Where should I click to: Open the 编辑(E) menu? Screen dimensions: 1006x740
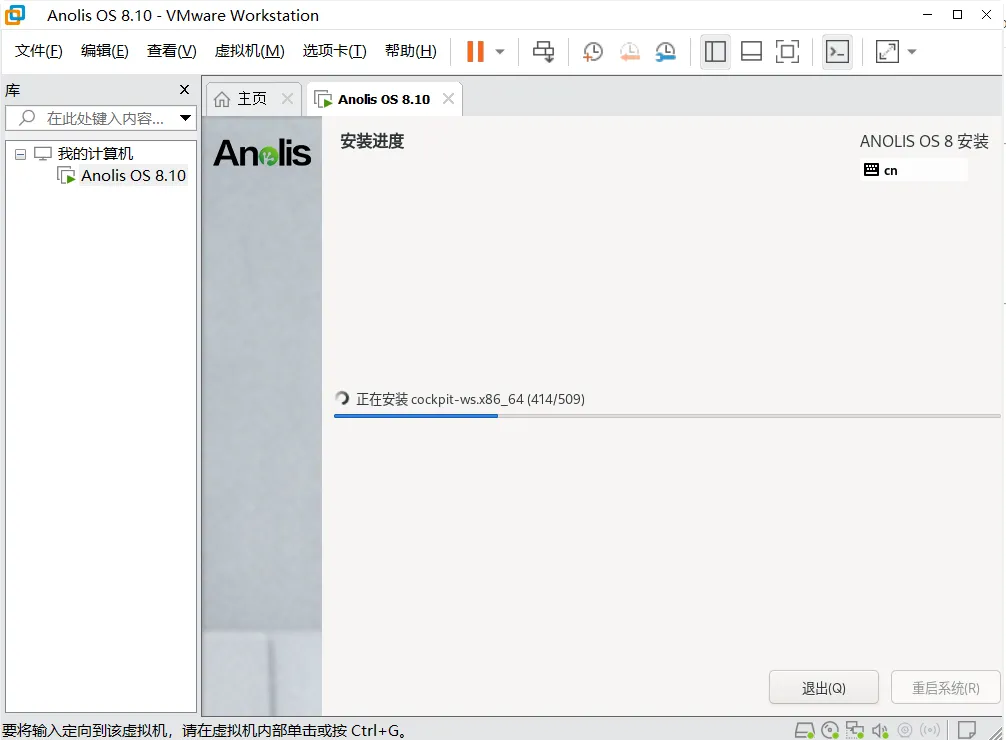coord(105,51)
